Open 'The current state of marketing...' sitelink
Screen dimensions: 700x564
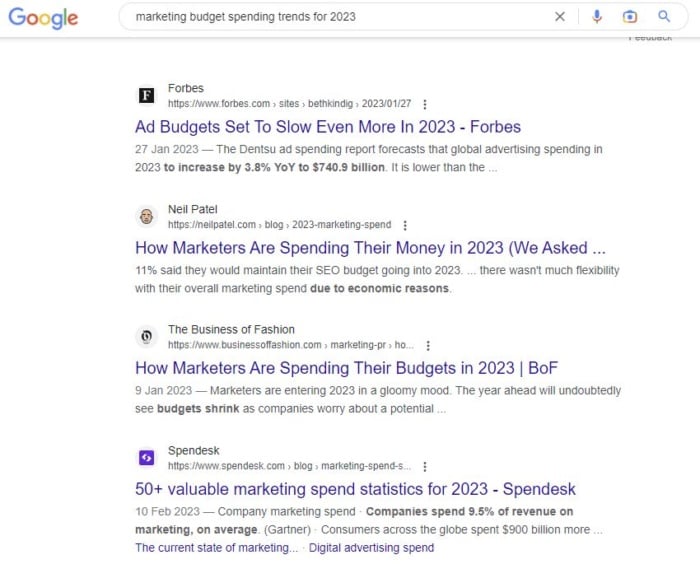pos(217,547)
